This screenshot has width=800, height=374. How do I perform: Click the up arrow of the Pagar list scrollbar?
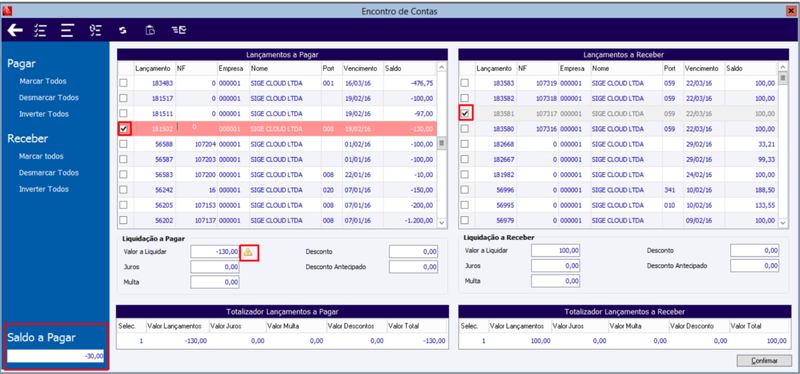pyautogui.click(x=442, y=68)
